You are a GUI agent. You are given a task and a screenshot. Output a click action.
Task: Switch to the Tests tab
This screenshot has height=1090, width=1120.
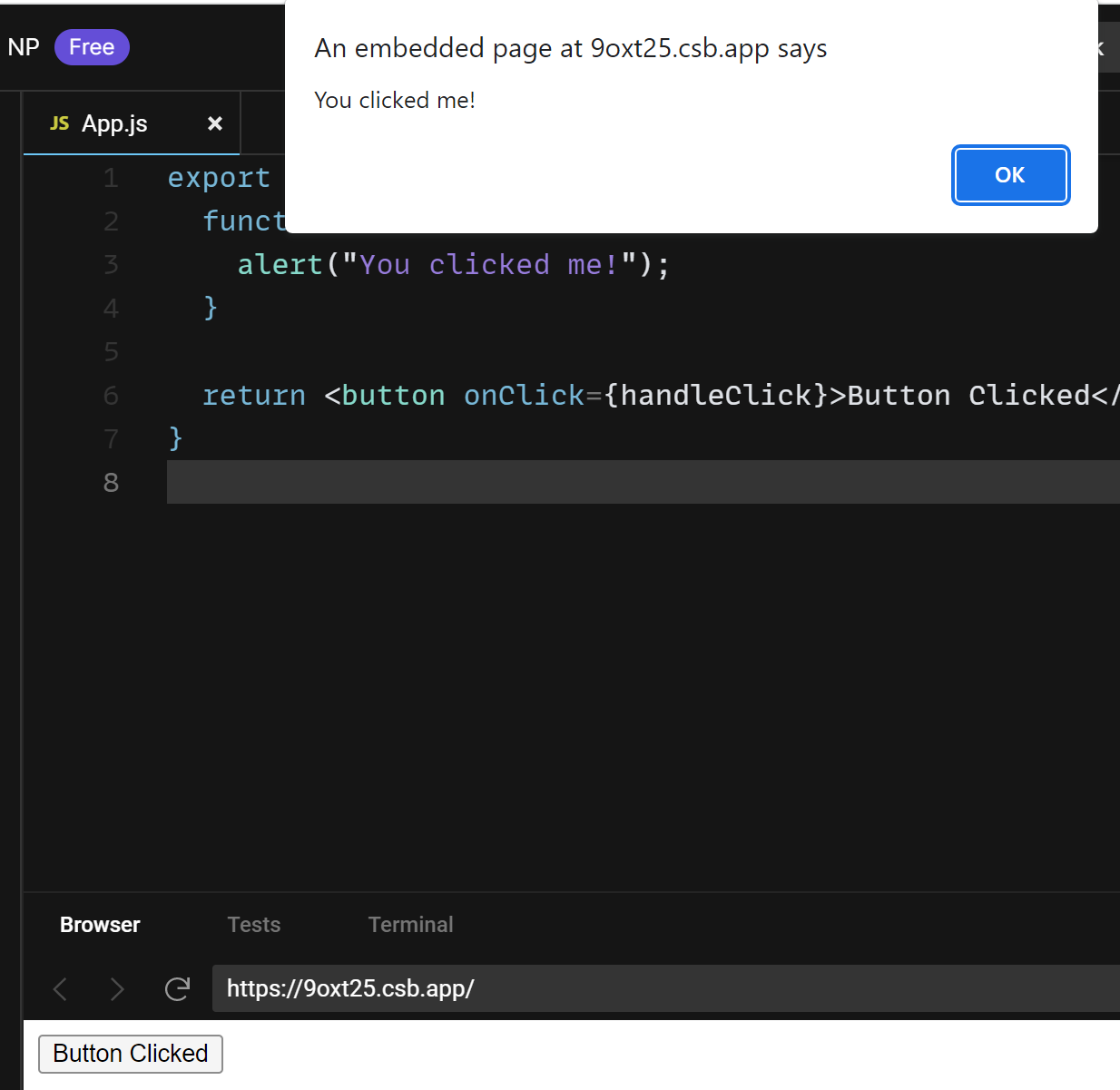pyautogui.click(x=254, y=925)
